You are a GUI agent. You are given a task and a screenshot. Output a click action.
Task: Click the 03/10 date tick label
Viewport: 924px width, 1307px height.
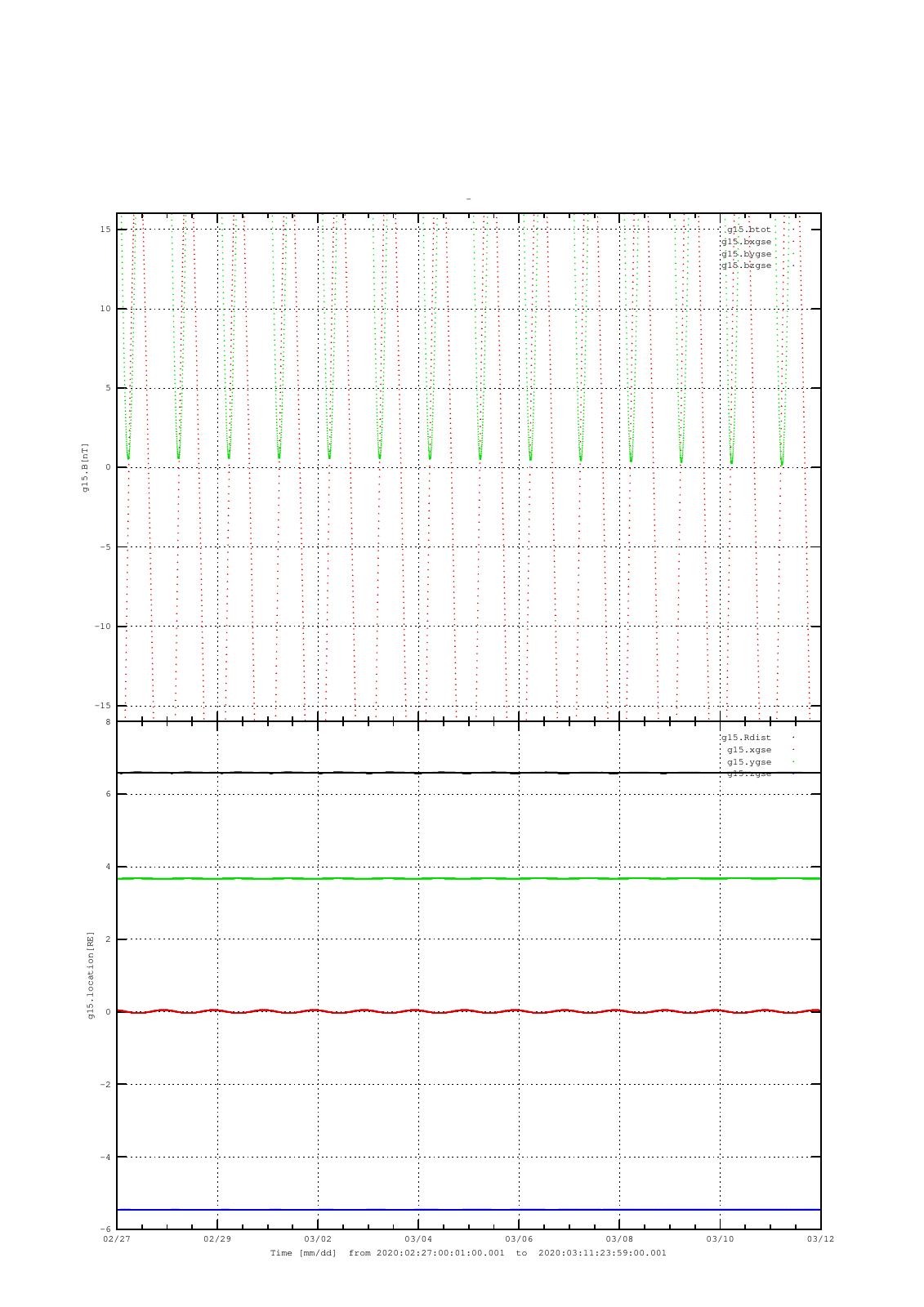click(720, 1238)
